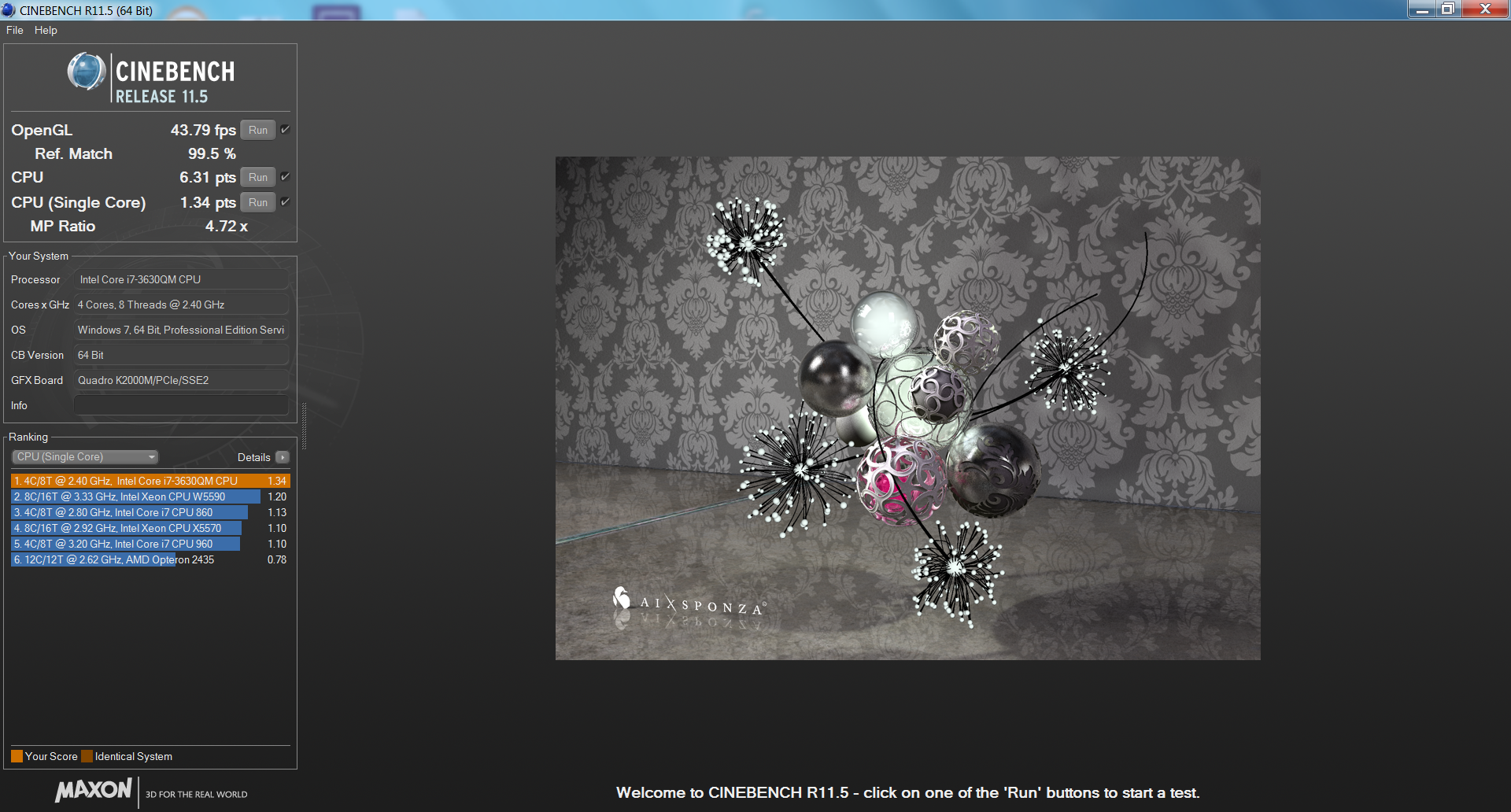Click the OpenGL score 43.79 fps

(x=203, y=130)
